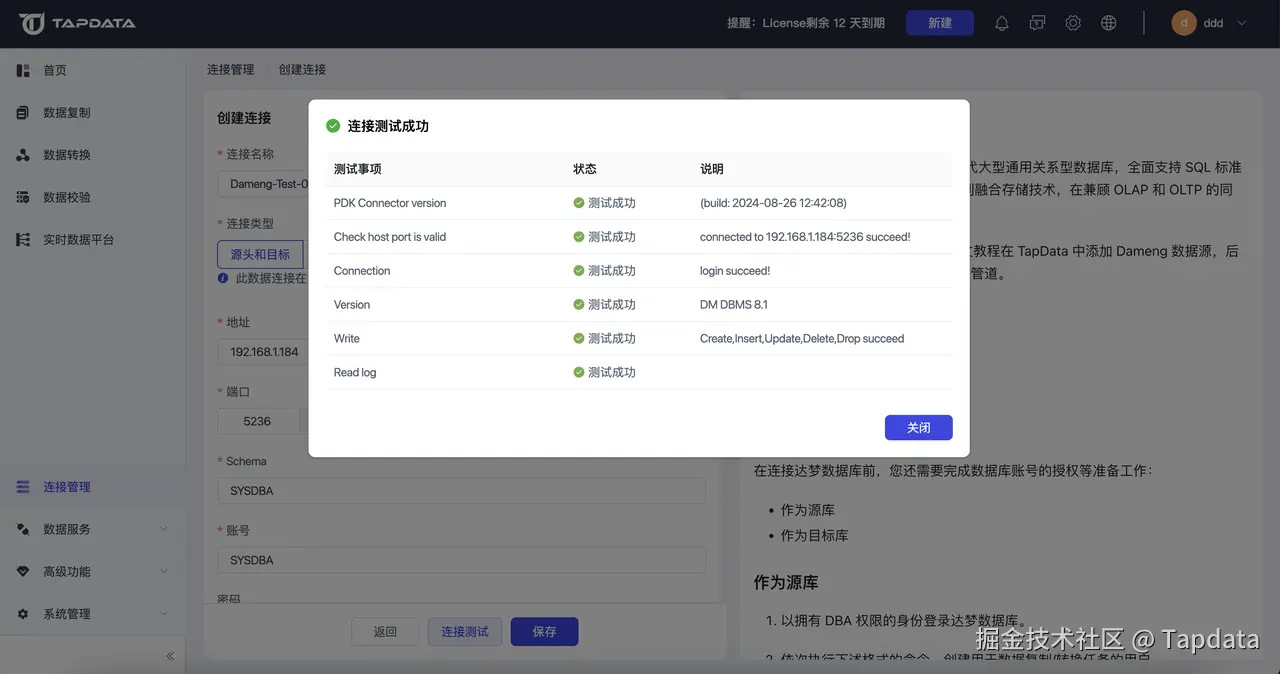The width and height of the screenshot is (1280, 674).
Task: Click the 端口 input field
Action: tap(258, 421)
